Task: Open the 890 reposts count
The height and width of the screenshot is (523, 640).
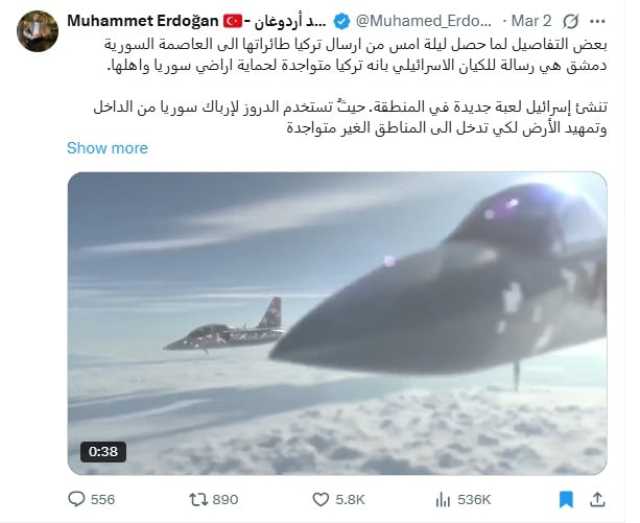Action: click(225, 499)
